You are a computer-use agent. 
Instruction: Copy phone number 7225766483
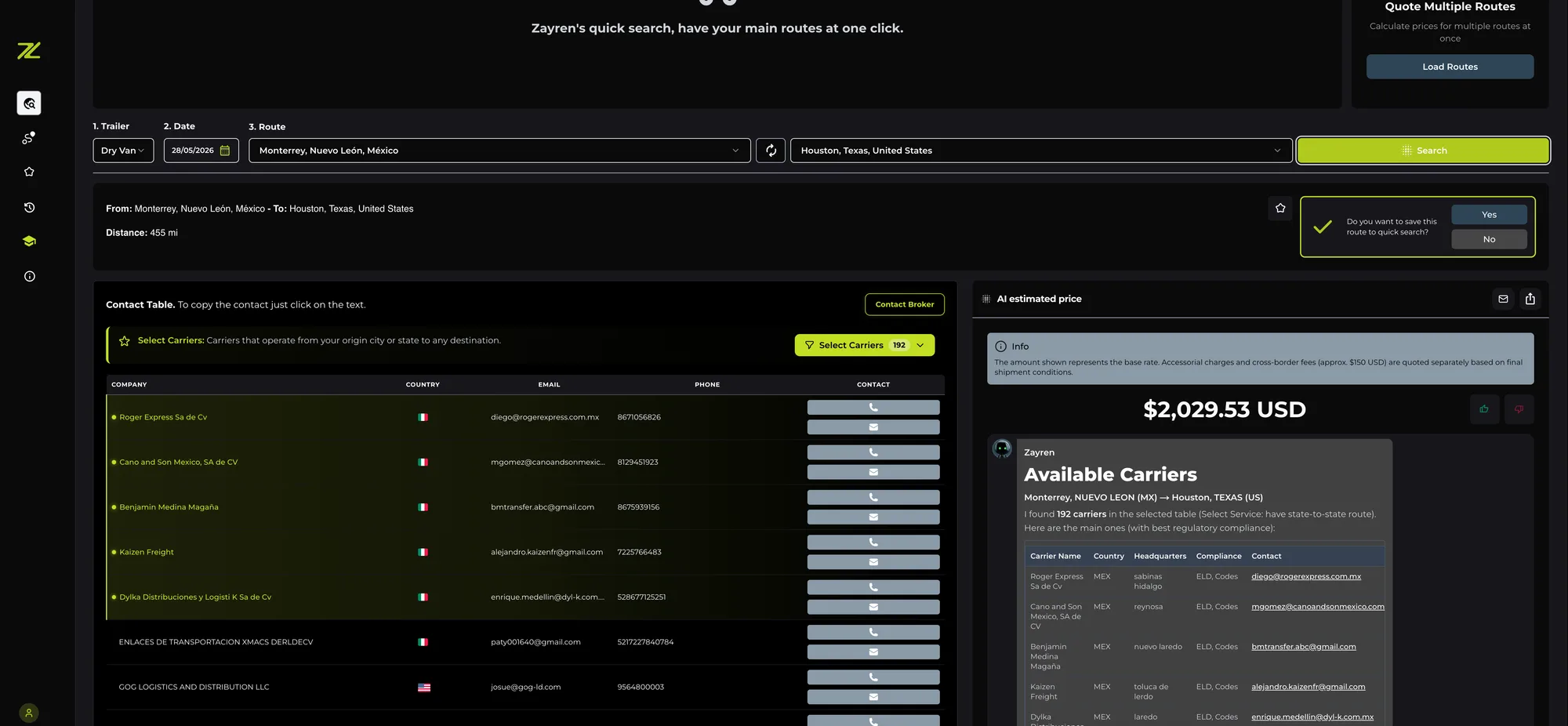[x=639, y=552]
